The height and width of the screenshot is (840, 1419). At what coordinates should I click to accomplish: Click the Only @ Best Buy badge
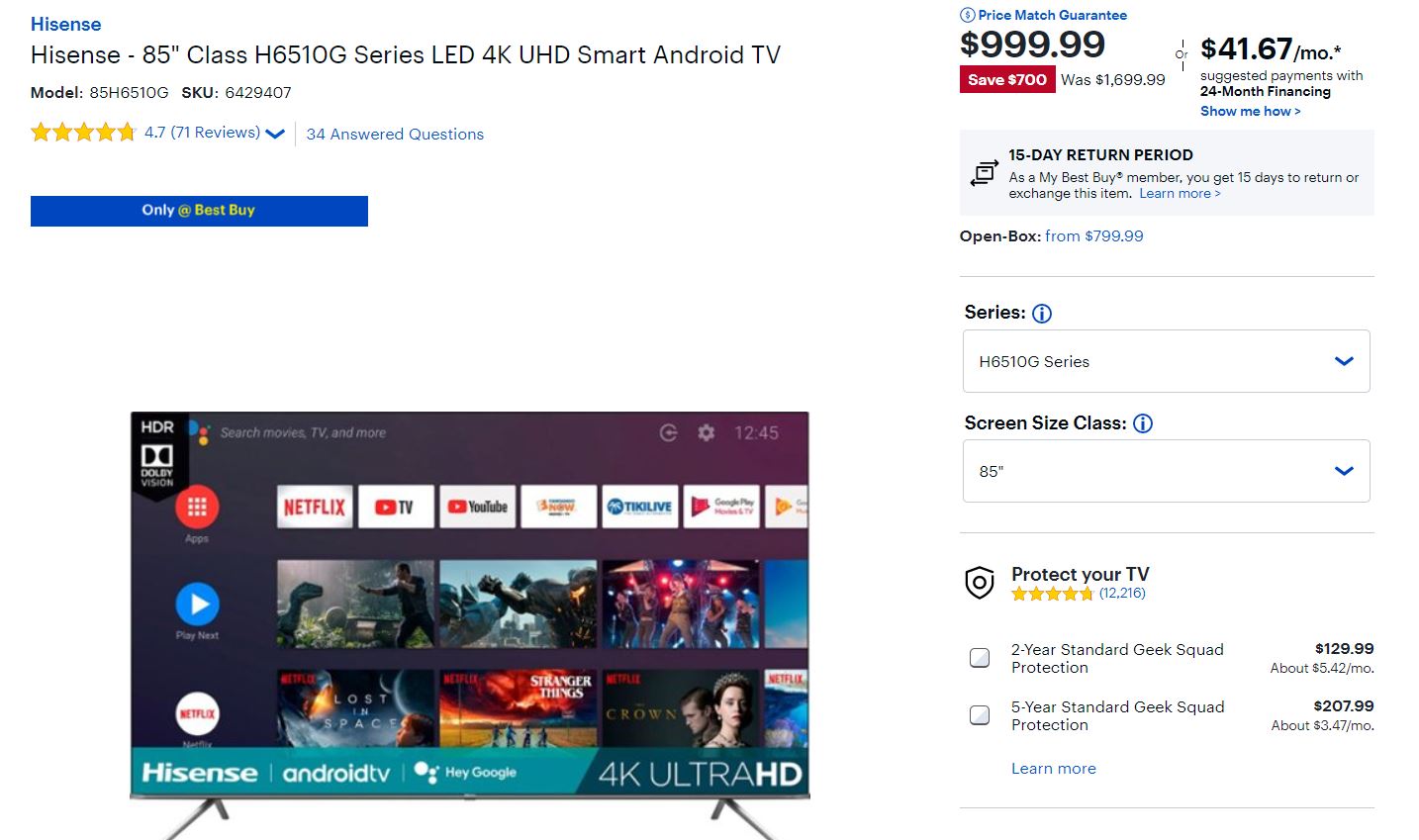point(199,211)
